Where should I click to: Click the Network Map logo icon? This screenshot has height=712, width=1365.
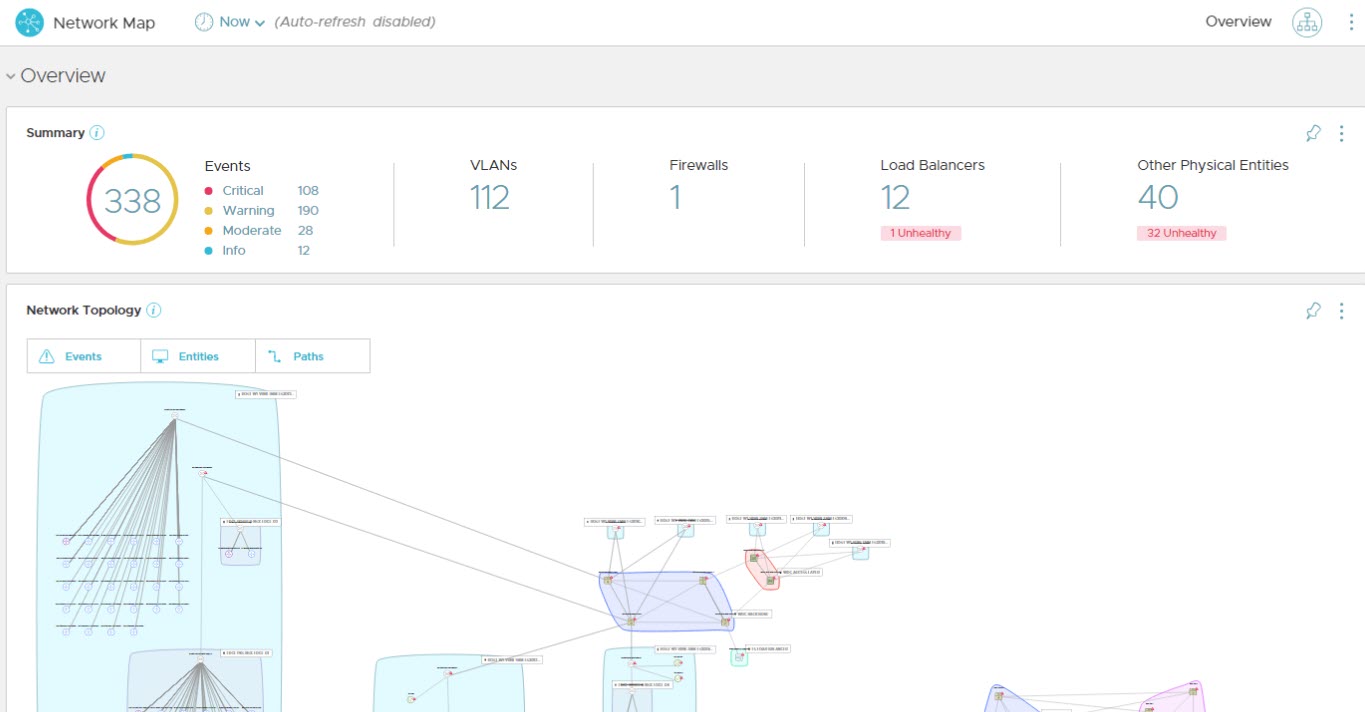pos(30,22)
